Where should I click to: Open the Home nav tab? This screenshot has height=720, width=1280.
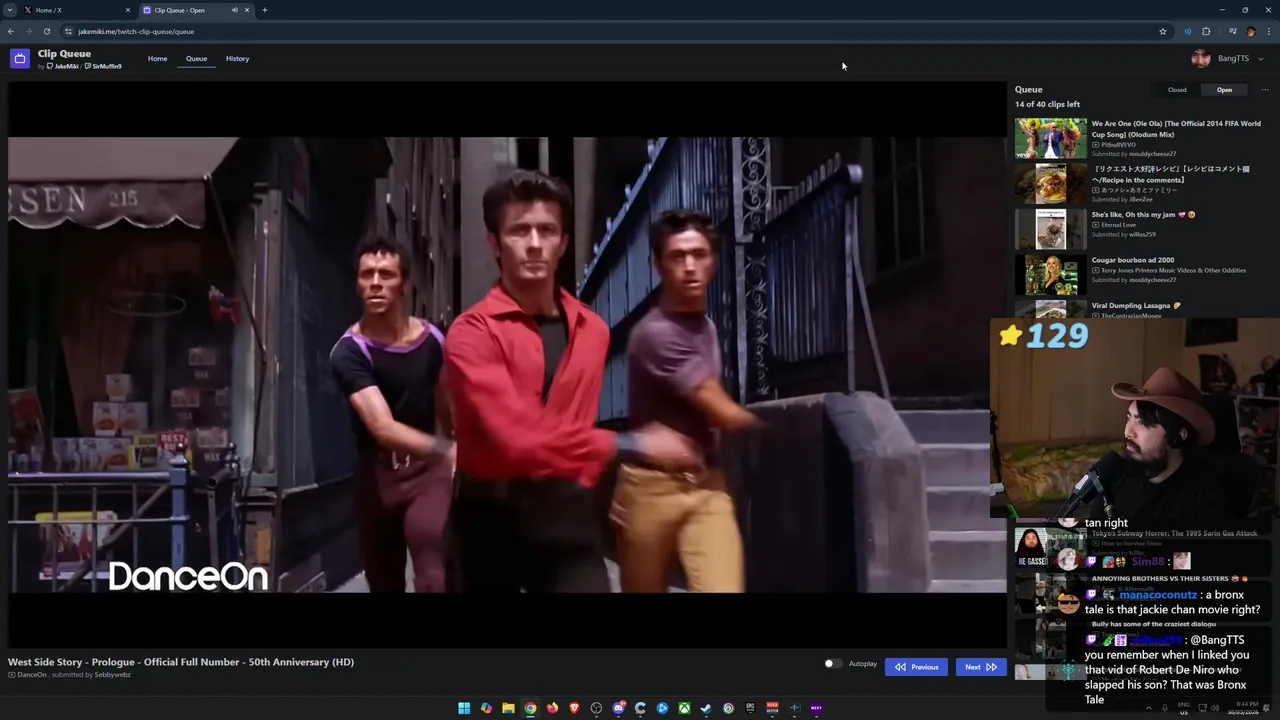tap(157, 59)
